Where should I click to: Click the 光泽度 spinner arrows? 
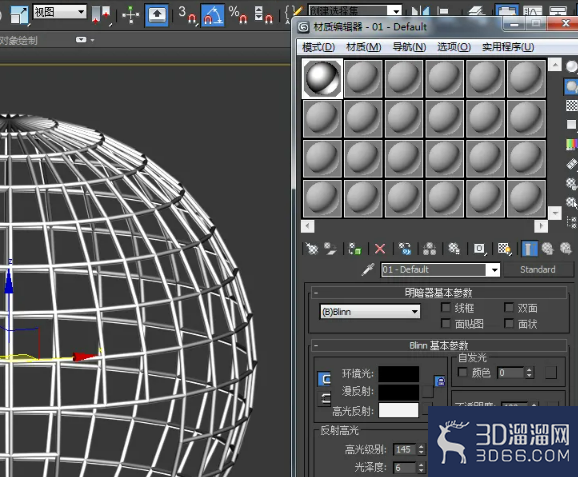pos(421,468)
